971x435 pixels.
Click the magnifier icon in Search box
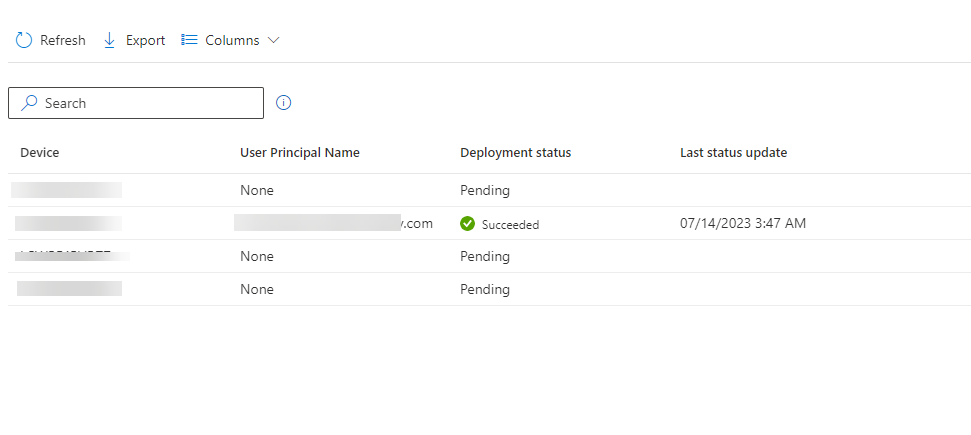pos(28,103)
